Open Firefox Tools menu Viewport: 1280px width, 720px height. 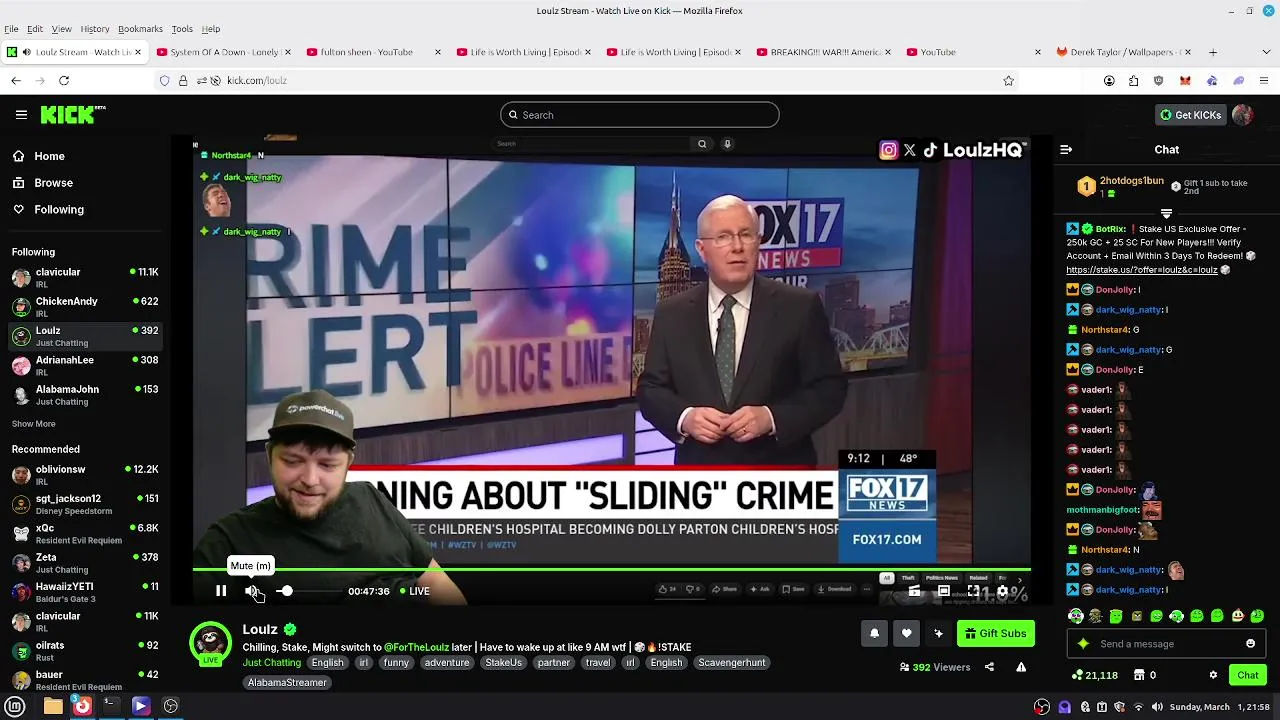tap(182, 29)
